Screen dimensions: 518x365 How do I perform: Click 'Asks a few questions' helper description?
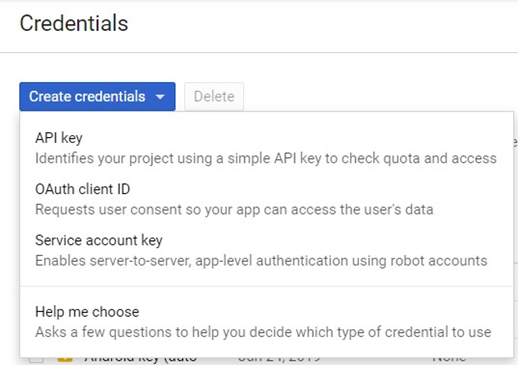pyautogui.click(x=263, y=332)
